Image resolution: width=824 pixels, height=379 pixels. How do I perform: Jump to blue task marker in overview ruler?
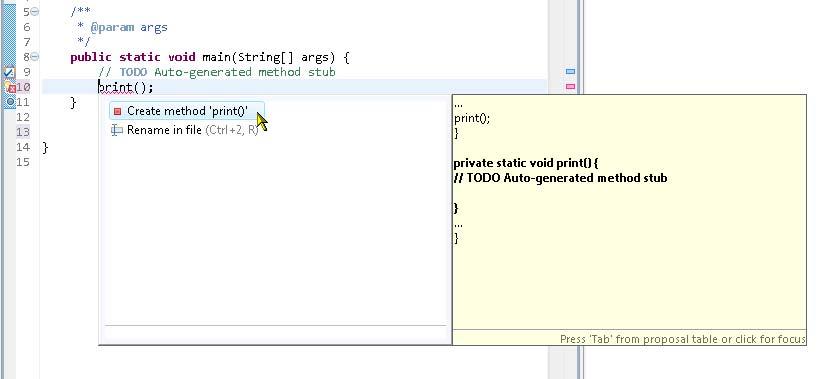570,71
